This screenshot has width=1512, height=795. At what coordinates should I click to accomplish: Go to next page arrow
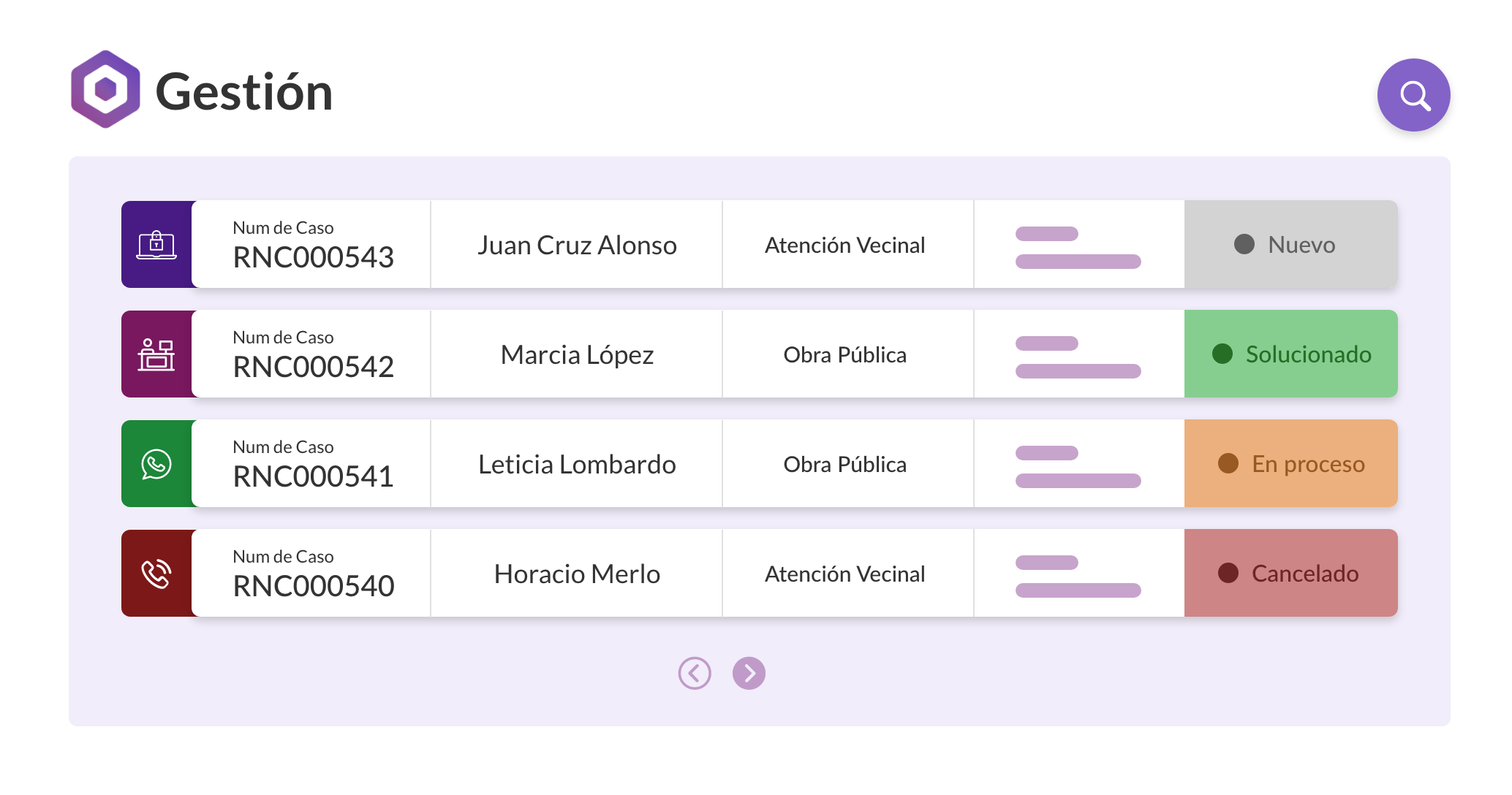[x=749, y=673]
